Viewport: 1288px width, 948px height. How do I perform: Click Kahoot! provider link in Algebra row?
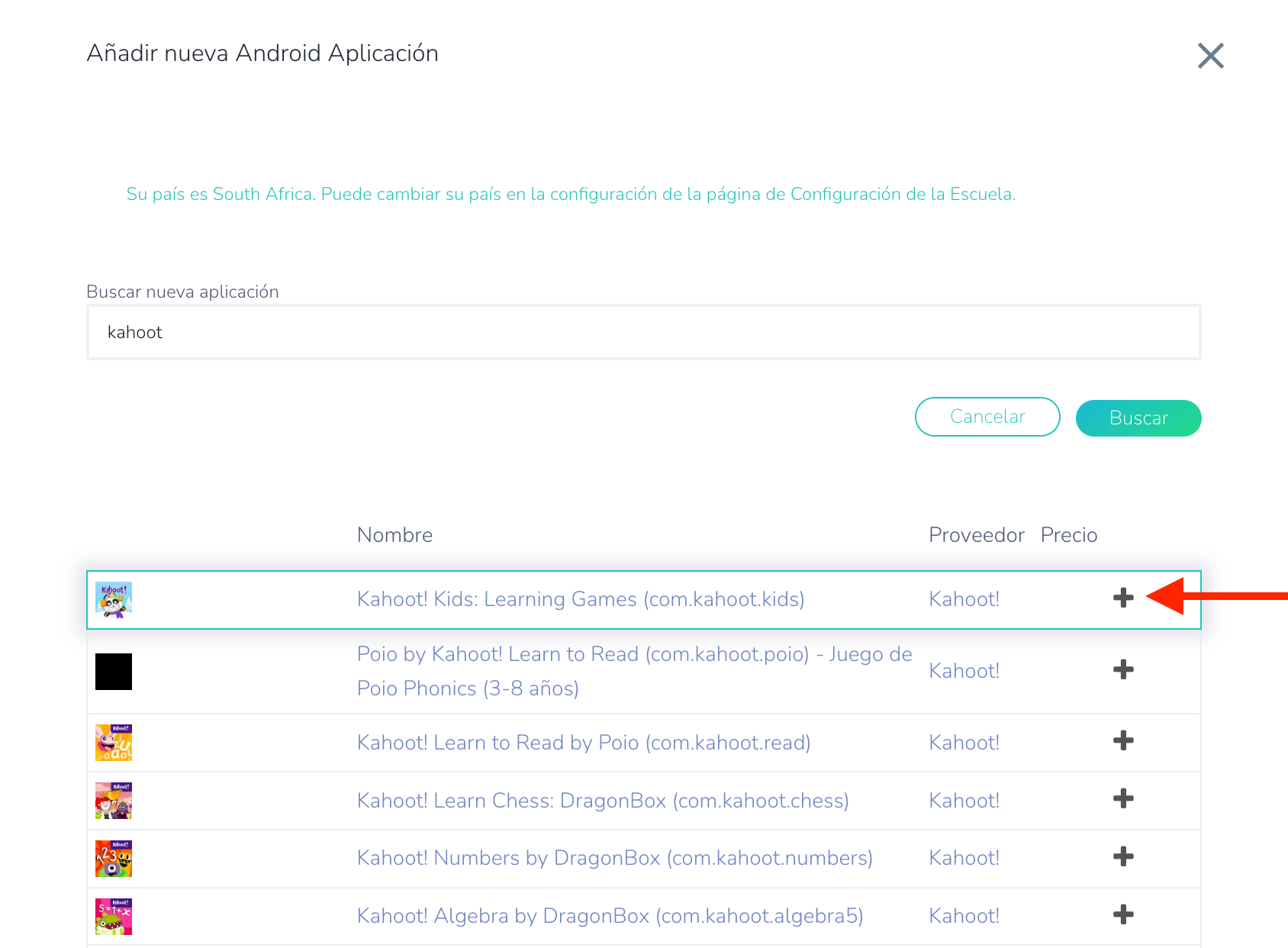(964, 916)
